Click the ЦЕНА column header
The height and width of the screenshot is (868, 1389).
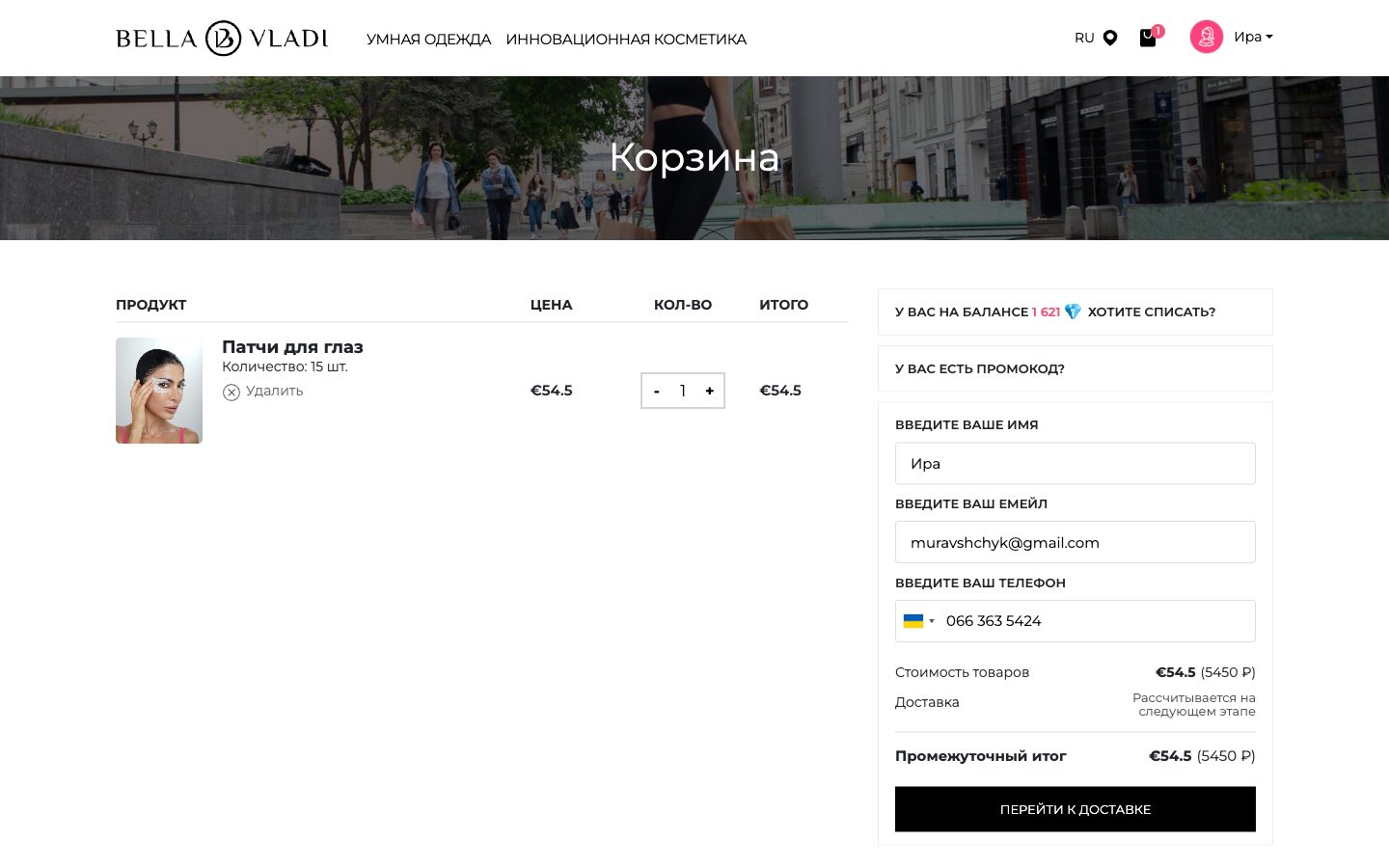click(x=551, y=305)
